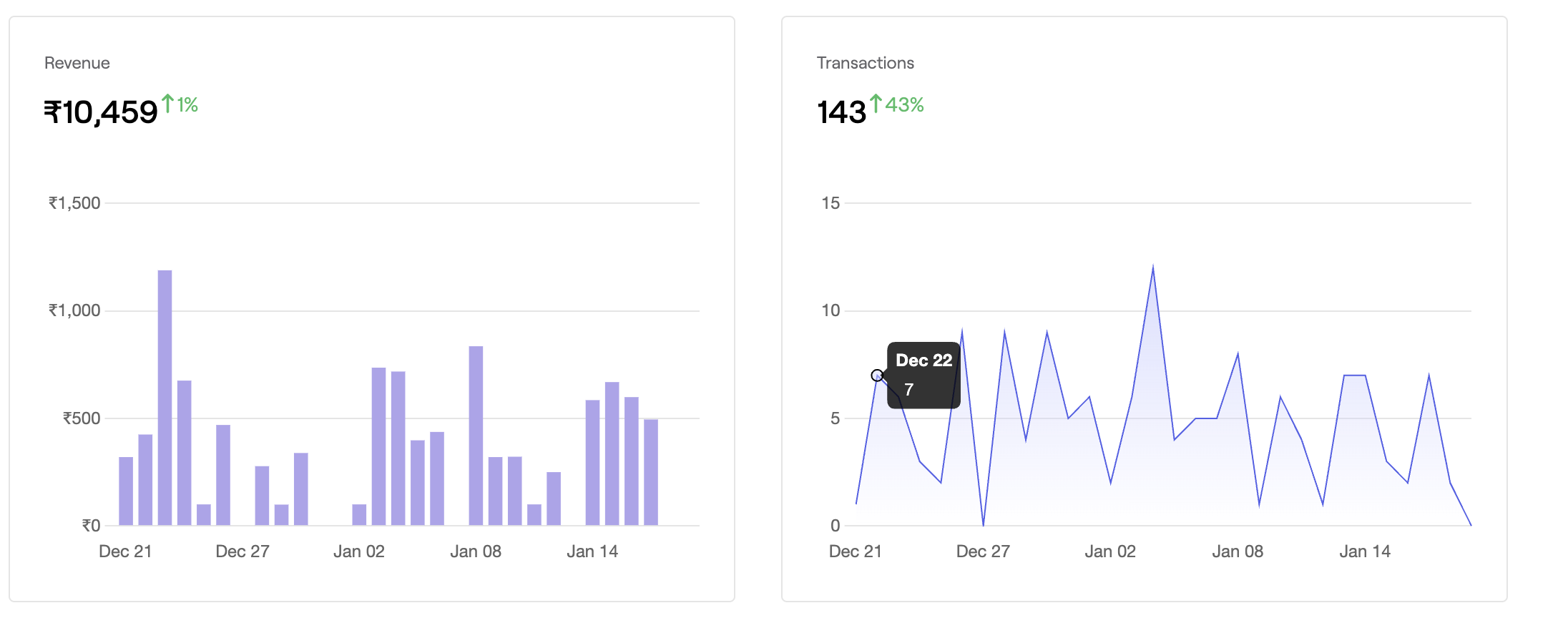Click the Transactions card title
Image resolution: width=1568 pixels, height=618 pixels.
click(866, 63)
